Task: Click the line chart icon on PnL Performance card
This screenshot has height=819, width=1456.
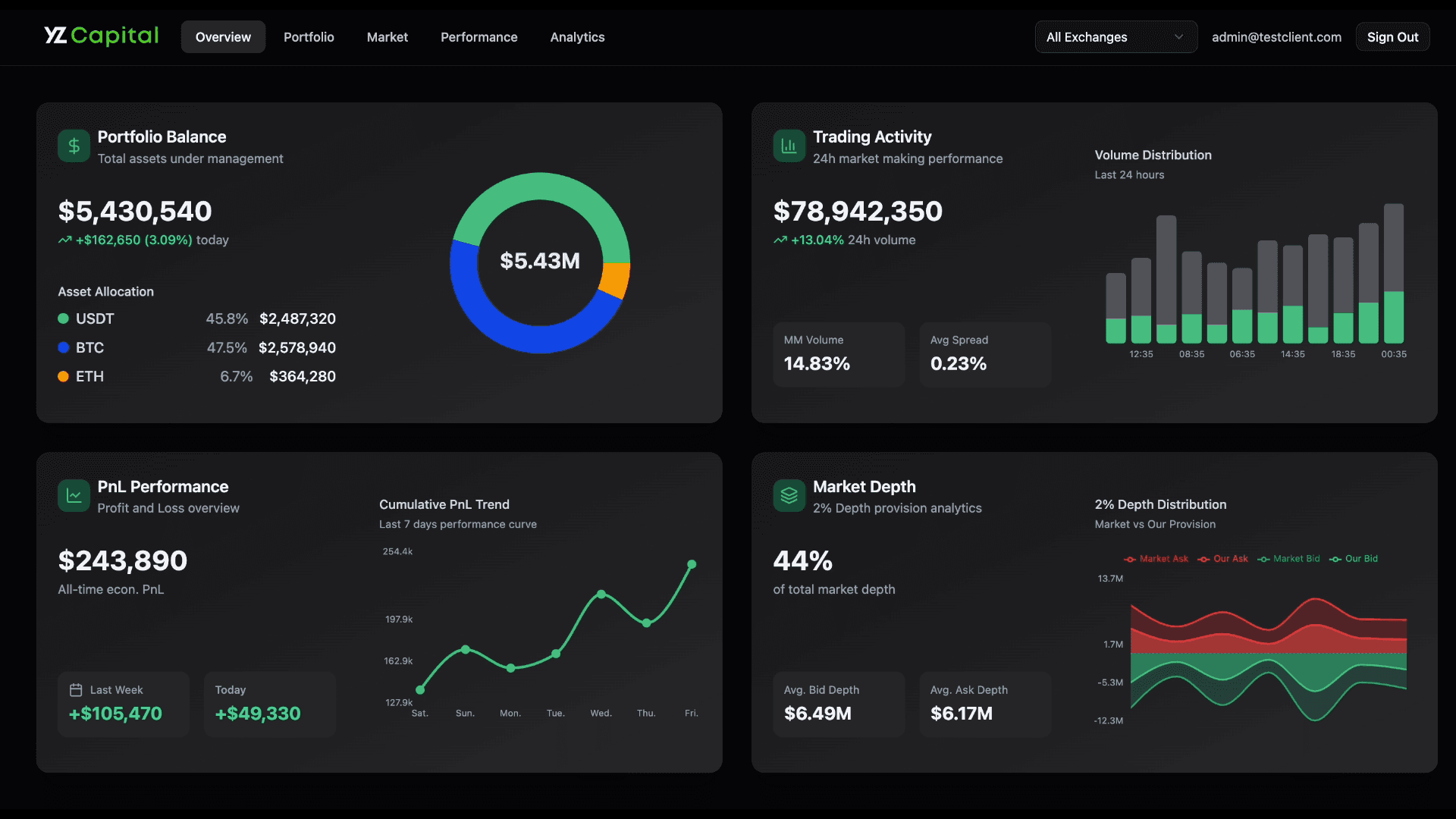Action: coord(74,495)
